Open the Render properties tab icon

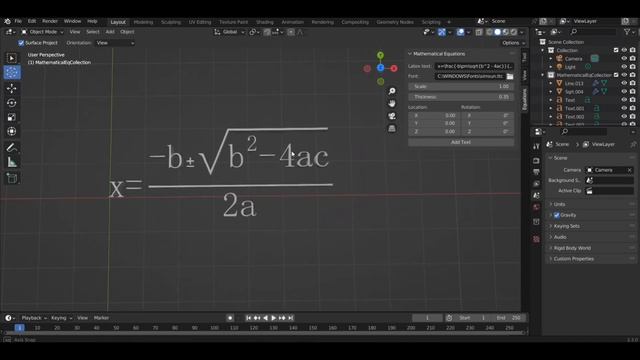(x=536, y=161)
